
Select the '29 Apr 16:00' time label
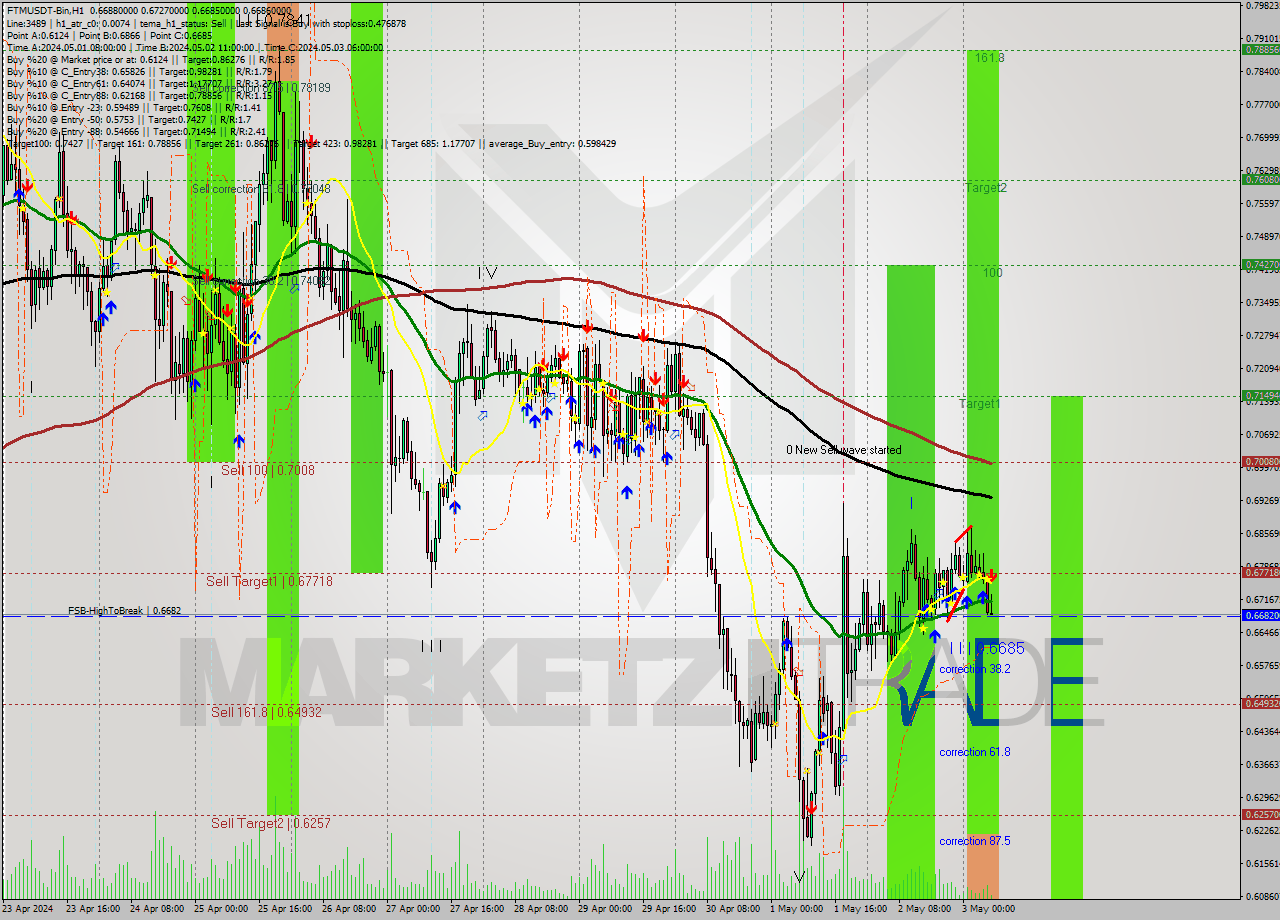click(668, 910)
